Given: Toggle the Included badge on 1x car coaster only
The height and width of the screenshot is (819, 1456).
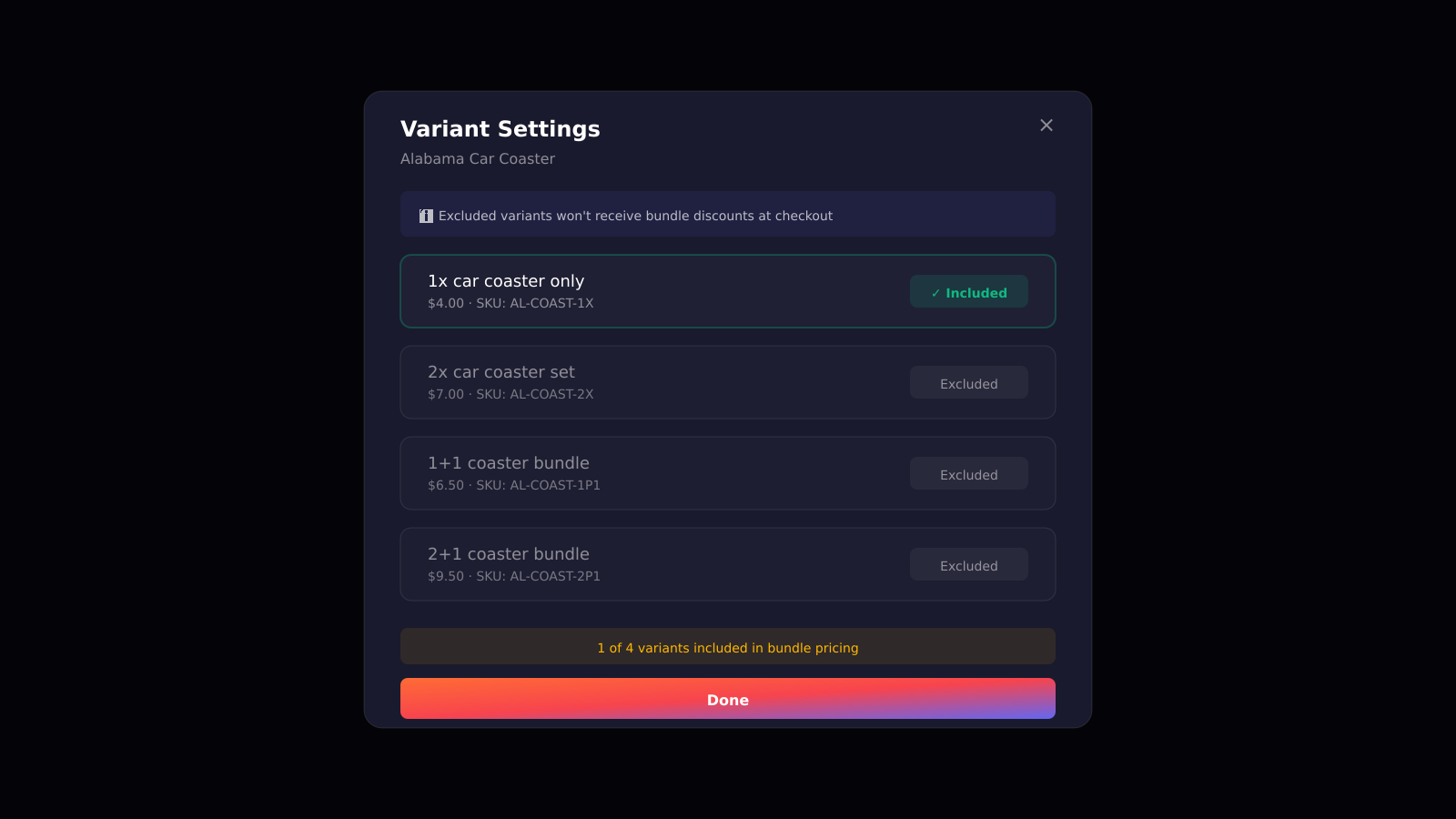Looking at the screenshot, I should [968, 291].
